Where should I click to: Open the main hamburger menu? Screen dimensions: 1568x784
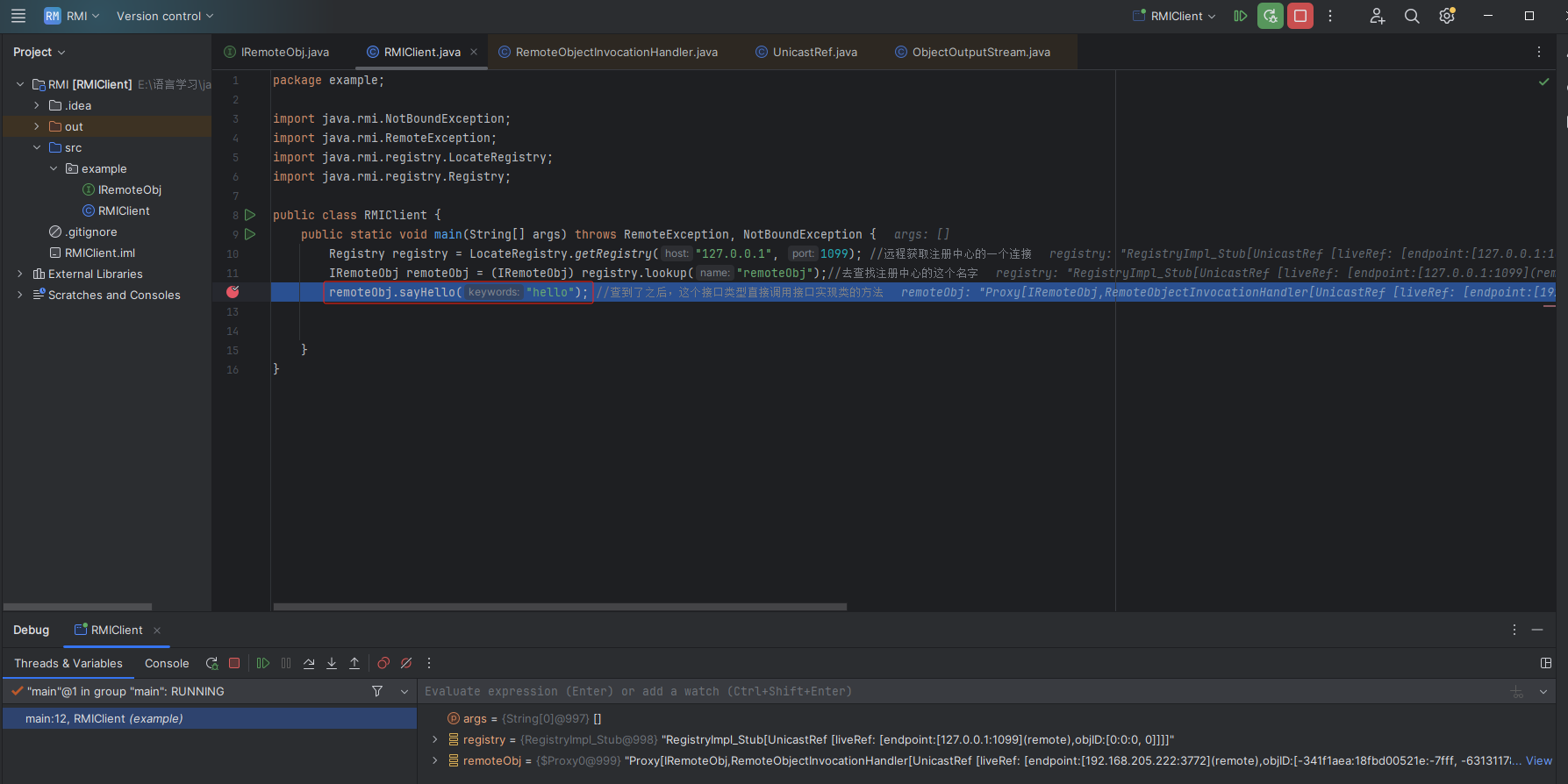[18, 16]
